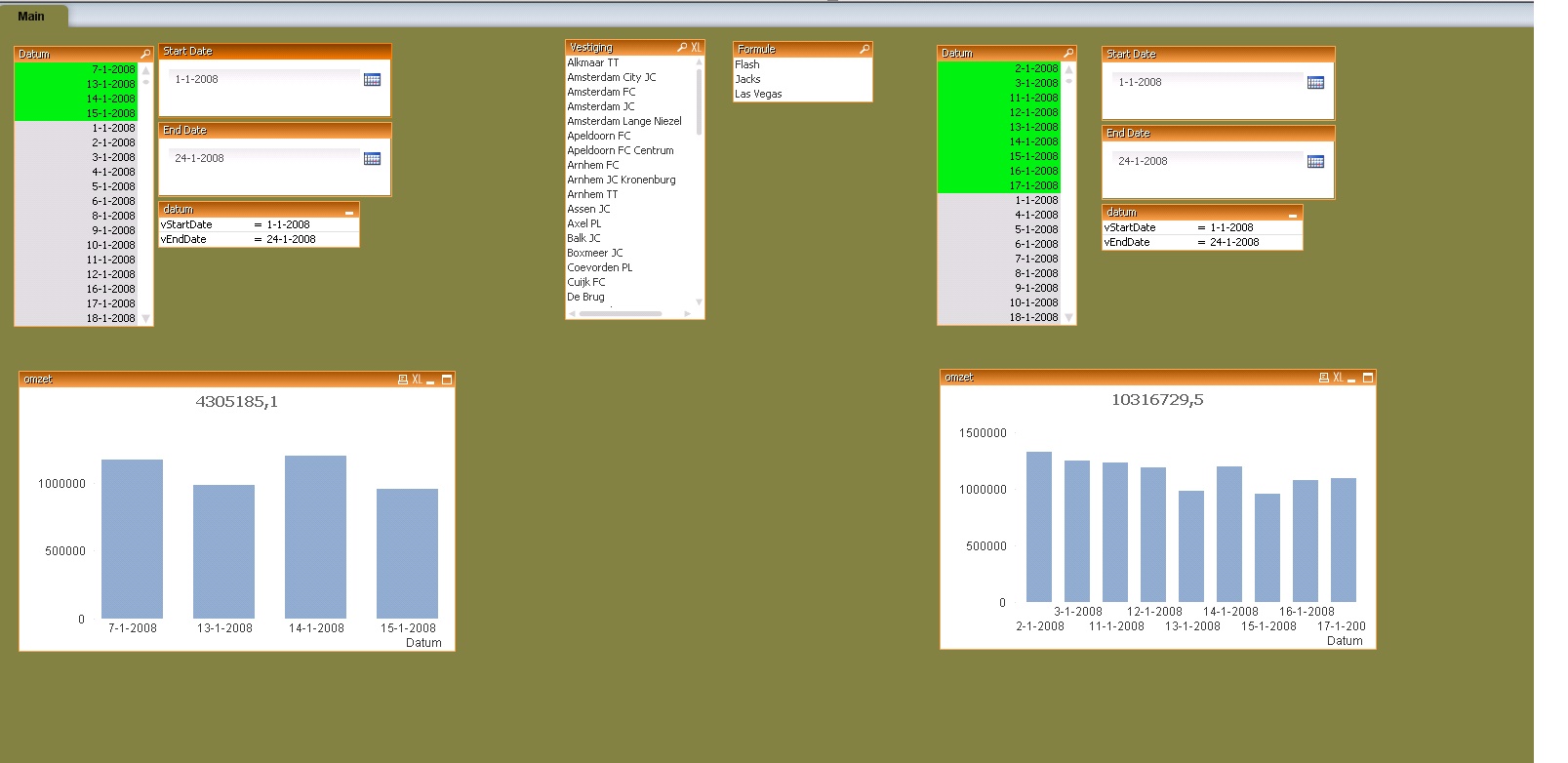Open calendar picker in left End Date box
1568x763 pixels.
coord(372,159)
